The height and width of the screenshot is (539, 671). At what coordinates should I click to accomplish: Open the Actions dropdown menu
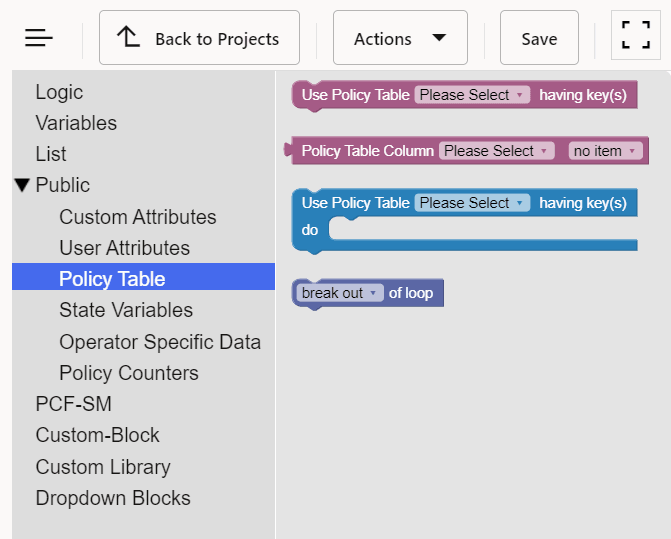(400, 38)
